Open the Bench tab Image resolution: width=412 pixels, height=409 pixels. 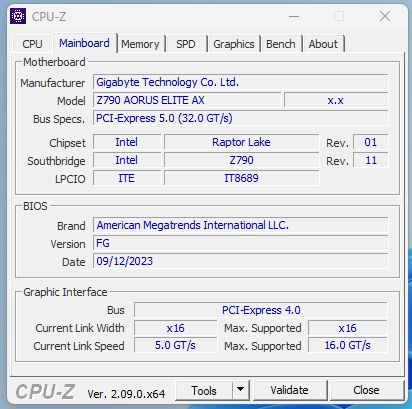pos(281,44)
